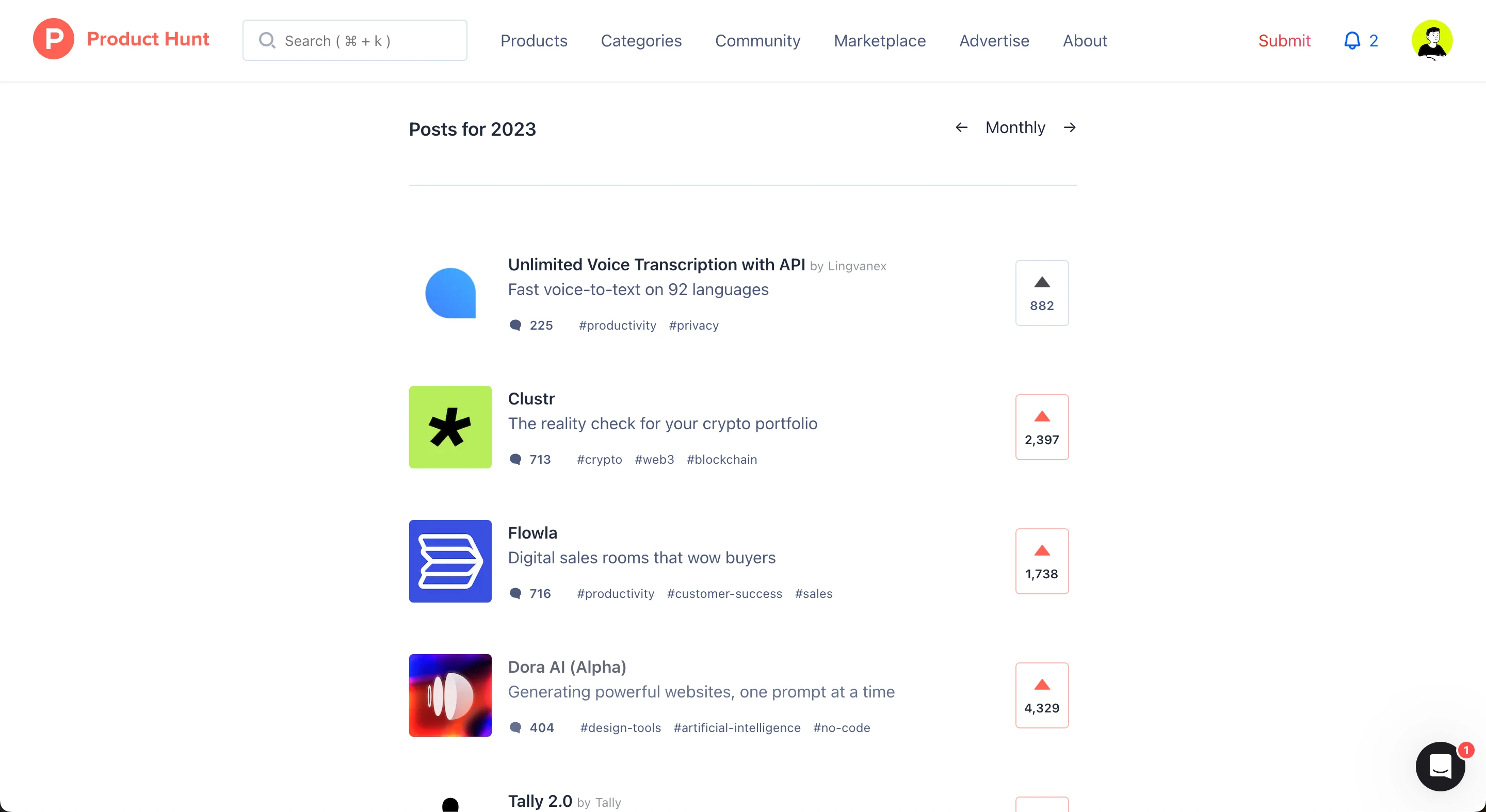The height and width of the screenshot is (812, 1486).
Task: Expand the Community navigation menu
Action: coord(757,40)
